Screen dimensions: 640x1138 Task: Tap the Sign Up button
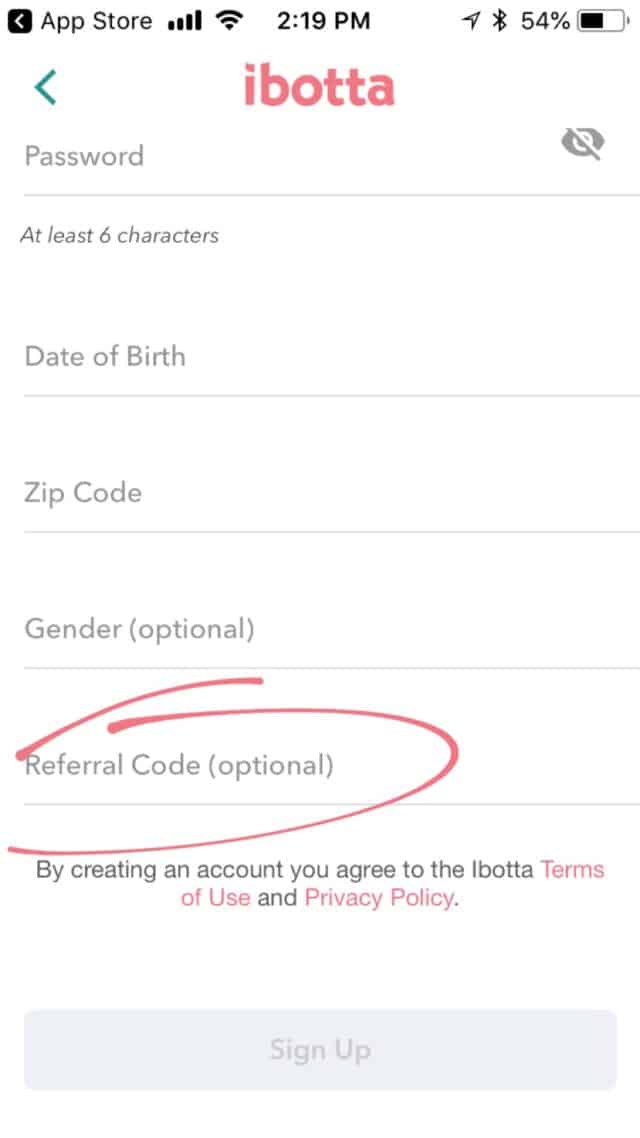(x=320, y=1049)
